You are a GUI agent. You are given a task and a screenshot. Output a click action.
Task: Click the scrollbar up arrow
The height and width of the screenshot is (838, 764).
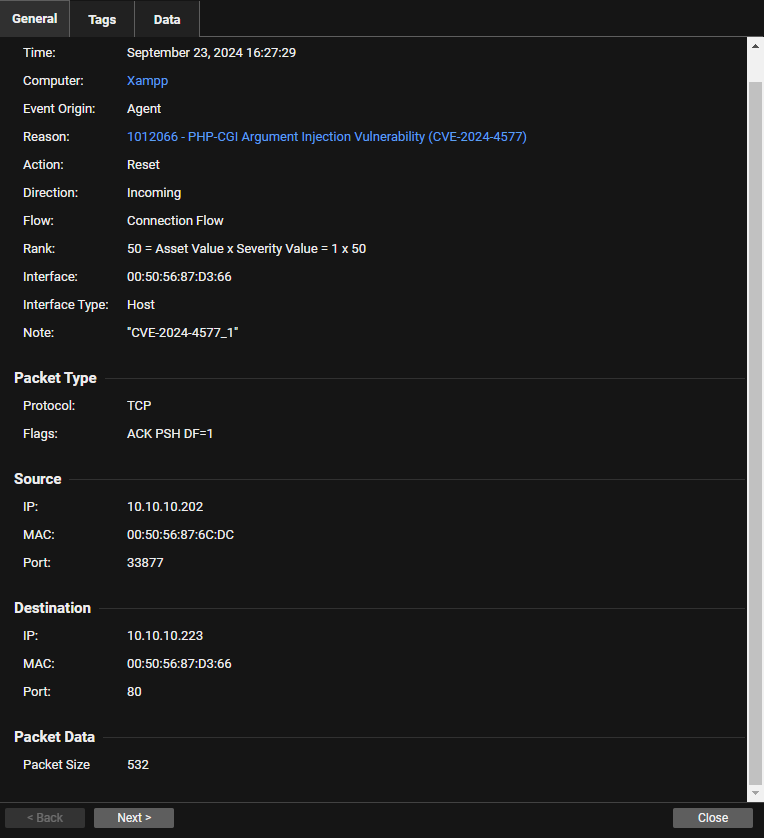pos(755,46)
